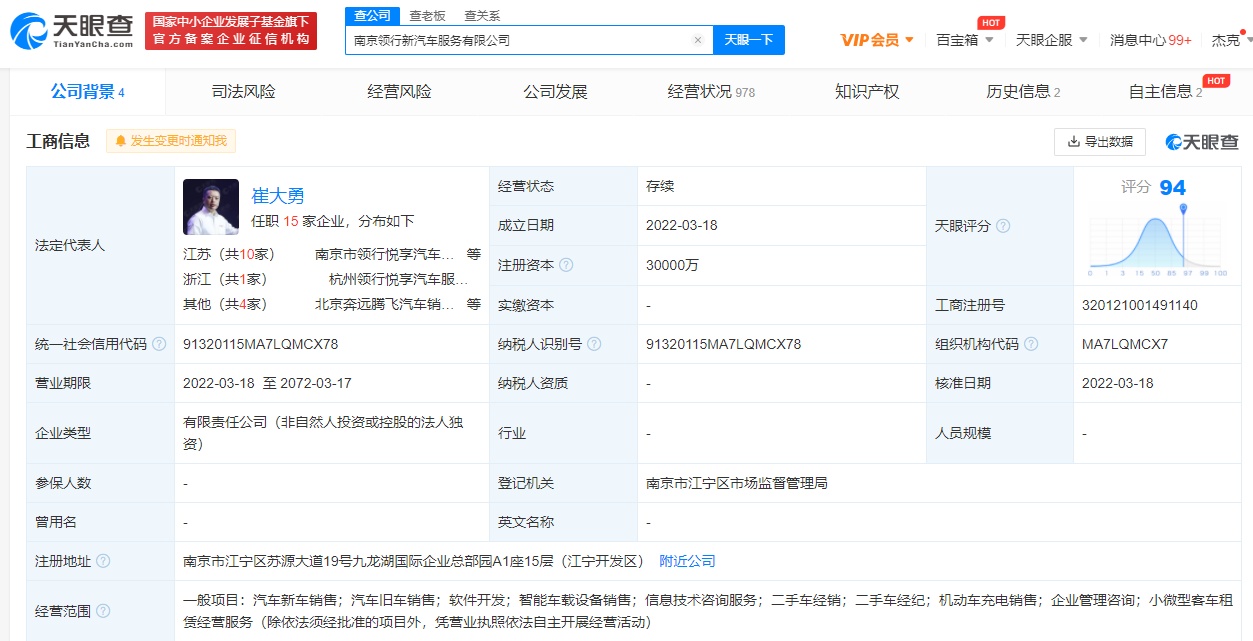Select the credit code 91320115MA7LQMCX78 under 统一社会信用代码
The image size is (1253, 641).
pos(261,344)
